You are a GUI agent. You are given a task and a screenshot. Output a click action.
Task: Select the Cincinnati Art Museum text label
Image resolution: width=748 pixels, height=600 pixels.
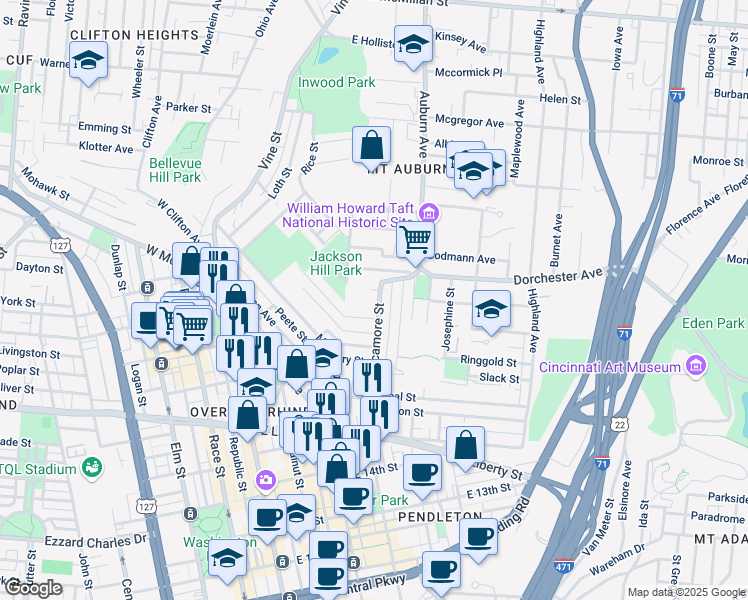(610, 367)
